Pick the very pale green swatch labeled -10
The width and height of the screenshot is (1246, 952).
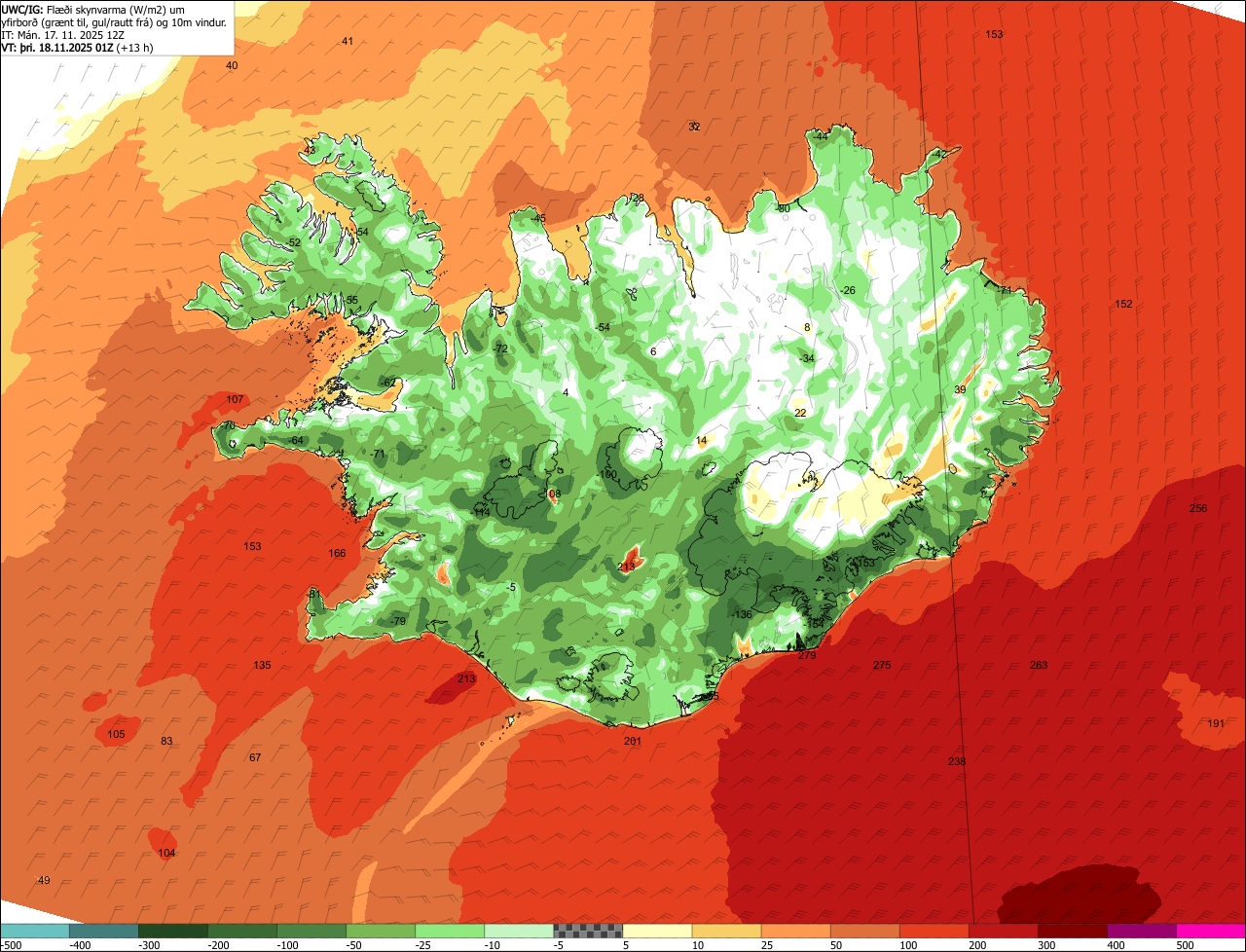519,931
